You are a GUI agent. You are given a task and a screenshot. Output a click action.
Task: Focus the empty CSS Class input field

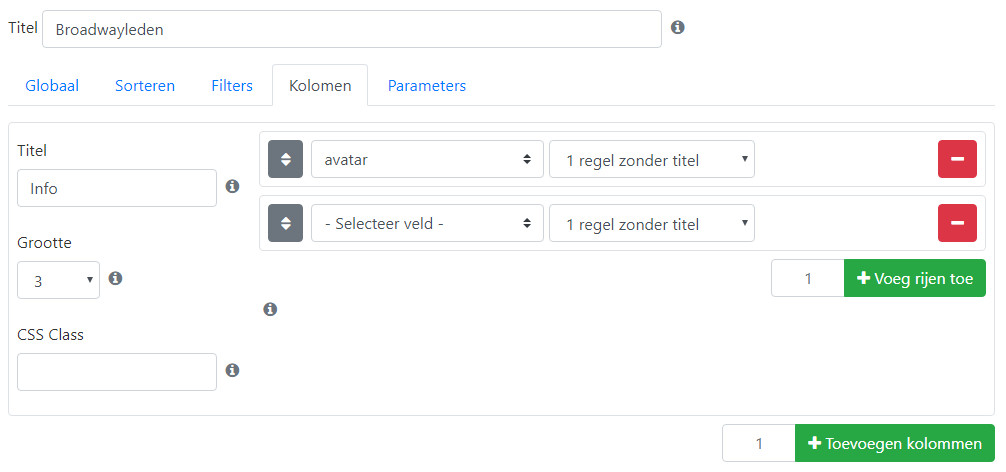(x=117, y=372)
